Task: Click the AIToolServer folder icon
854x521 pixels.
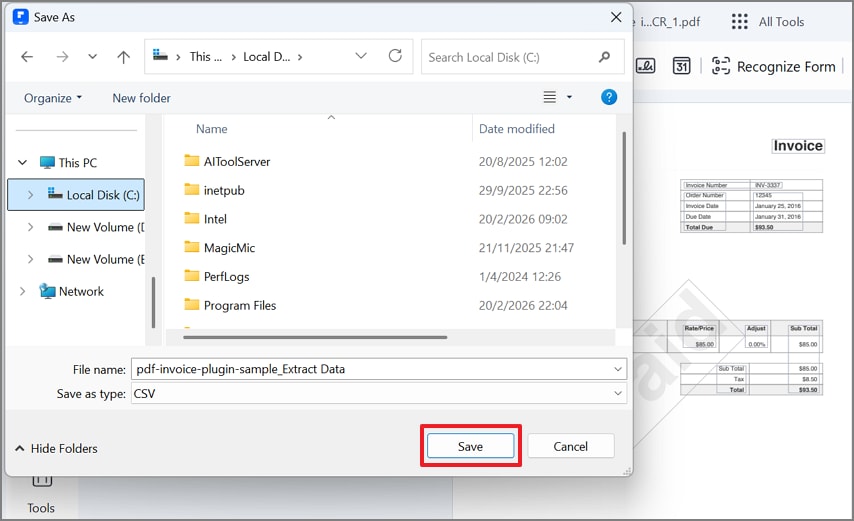Action: click(191, 161)
